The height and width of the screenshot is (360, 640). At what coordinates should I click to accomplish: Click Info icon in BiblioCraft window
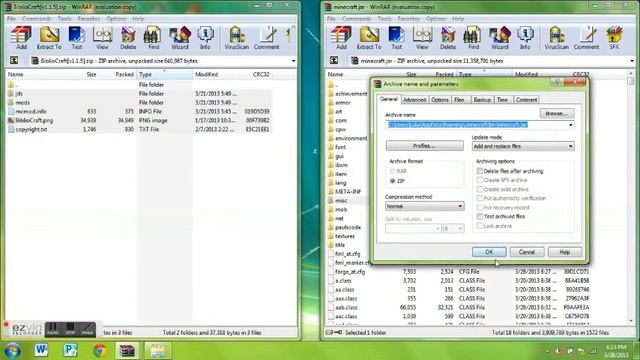205,38
